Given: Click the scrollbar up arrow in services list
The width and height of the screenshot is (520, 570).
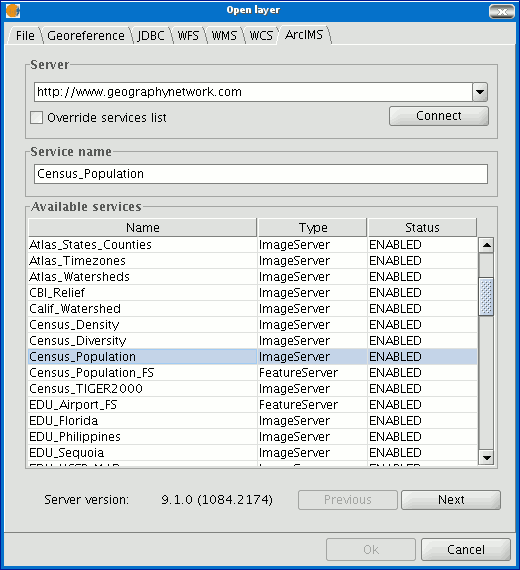Looking at the screenshot, I should [486, 245].
